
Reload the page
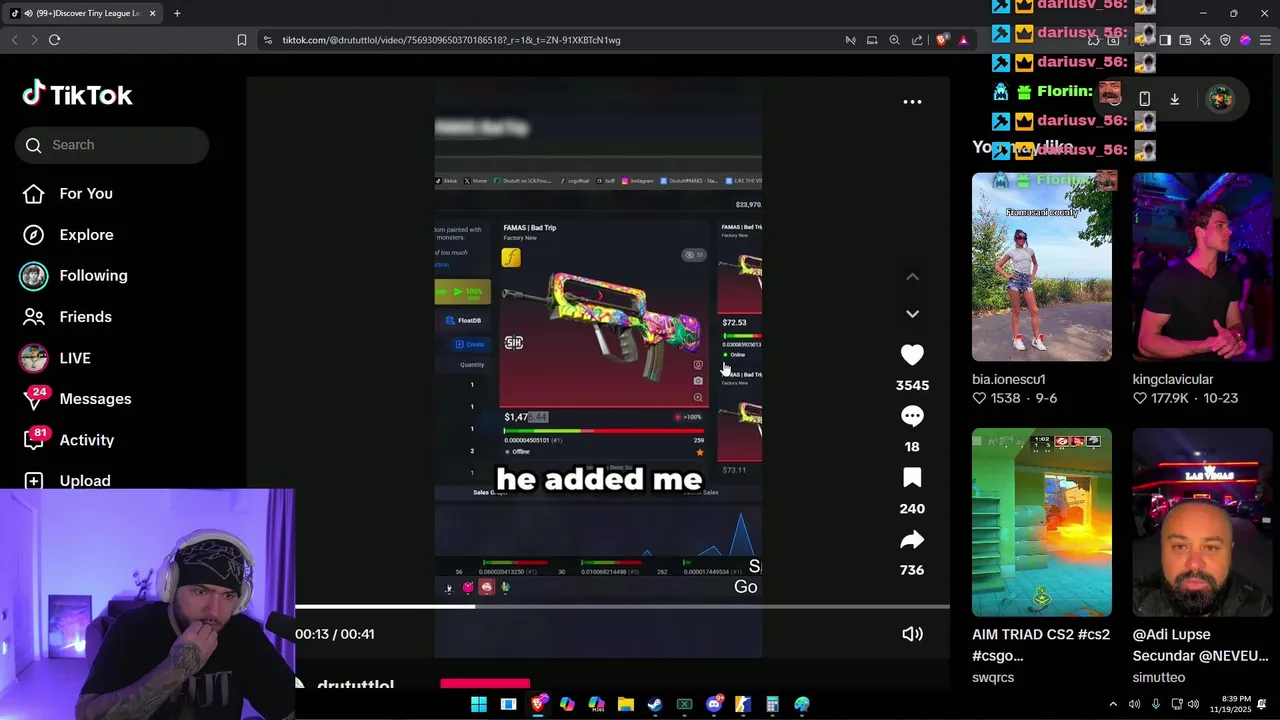(54, 40)
